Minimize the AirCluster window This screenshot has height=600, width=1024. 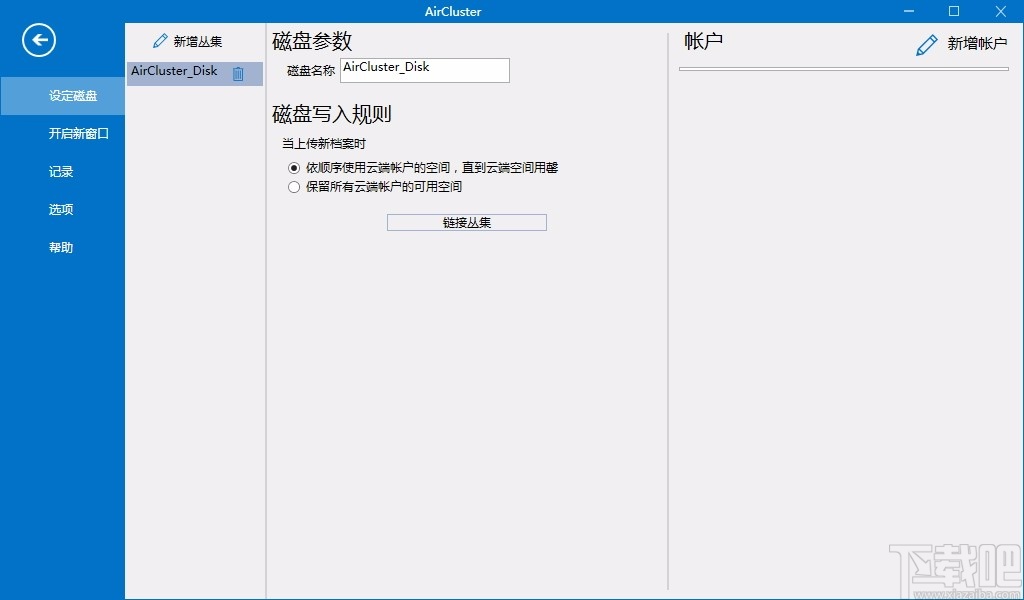pos(908,11)
